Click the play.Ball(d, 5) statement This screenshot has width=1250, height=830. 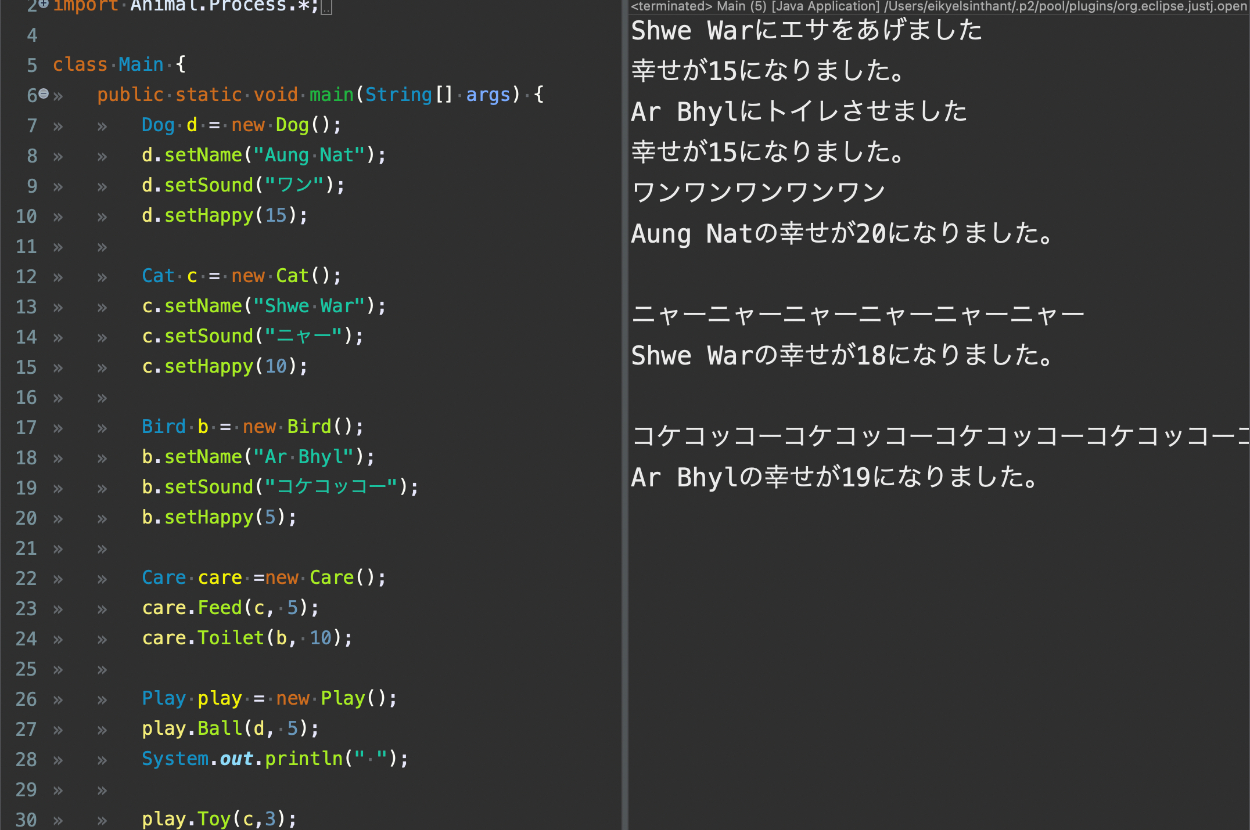tap(230, 729)
